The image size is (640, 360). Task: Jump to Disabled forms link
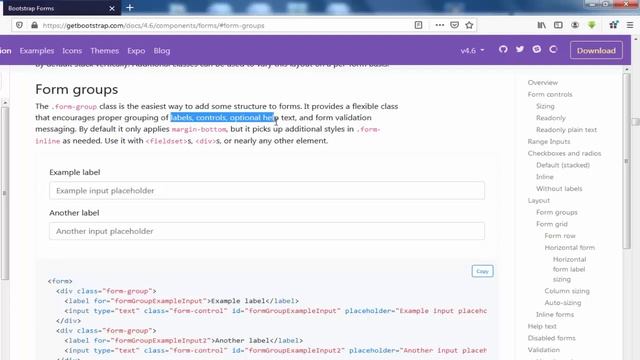[x=551, y=338]
